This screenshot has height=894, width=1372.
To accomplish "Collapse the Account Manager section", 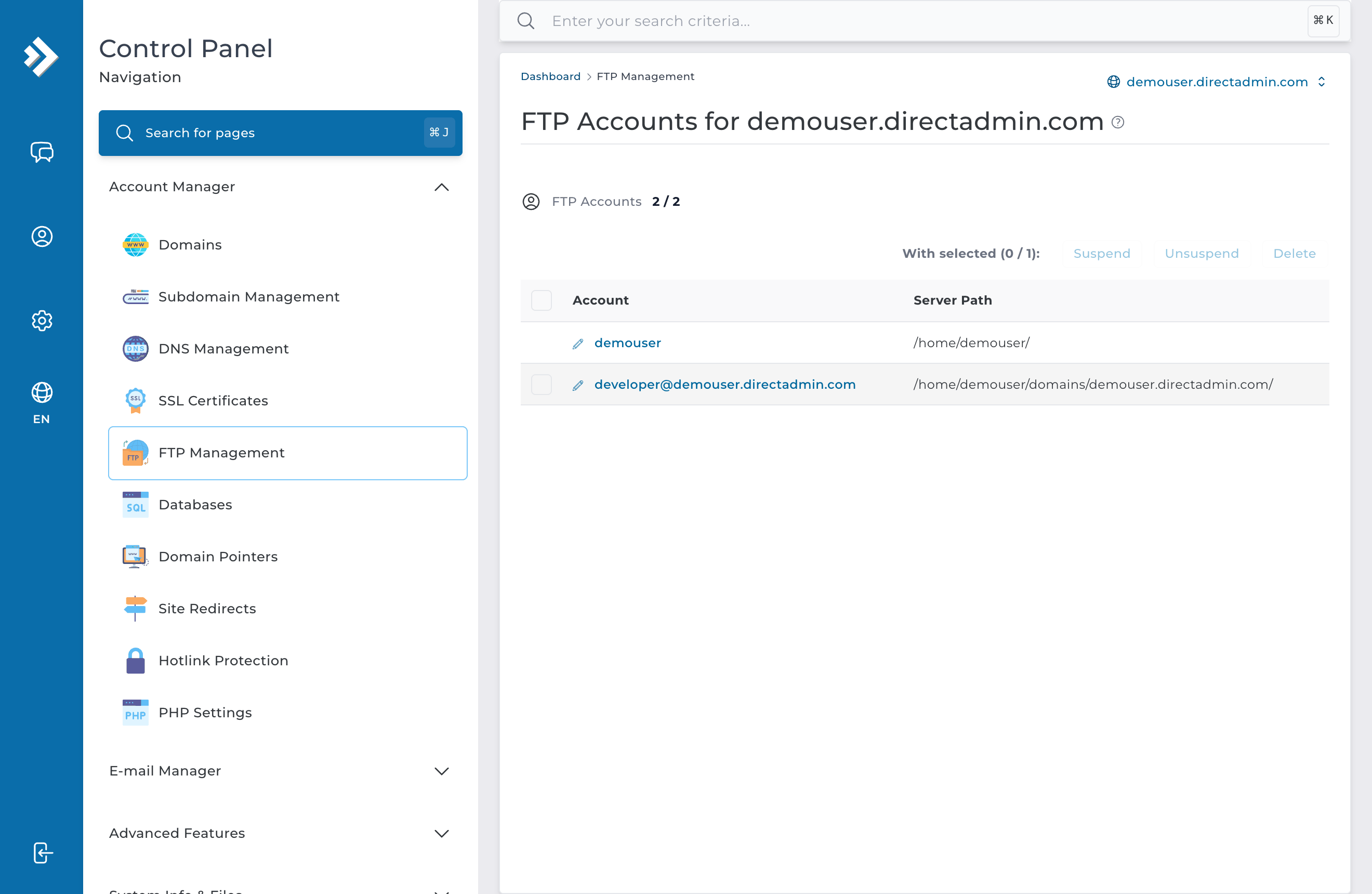I will click(x=442, y=187).
